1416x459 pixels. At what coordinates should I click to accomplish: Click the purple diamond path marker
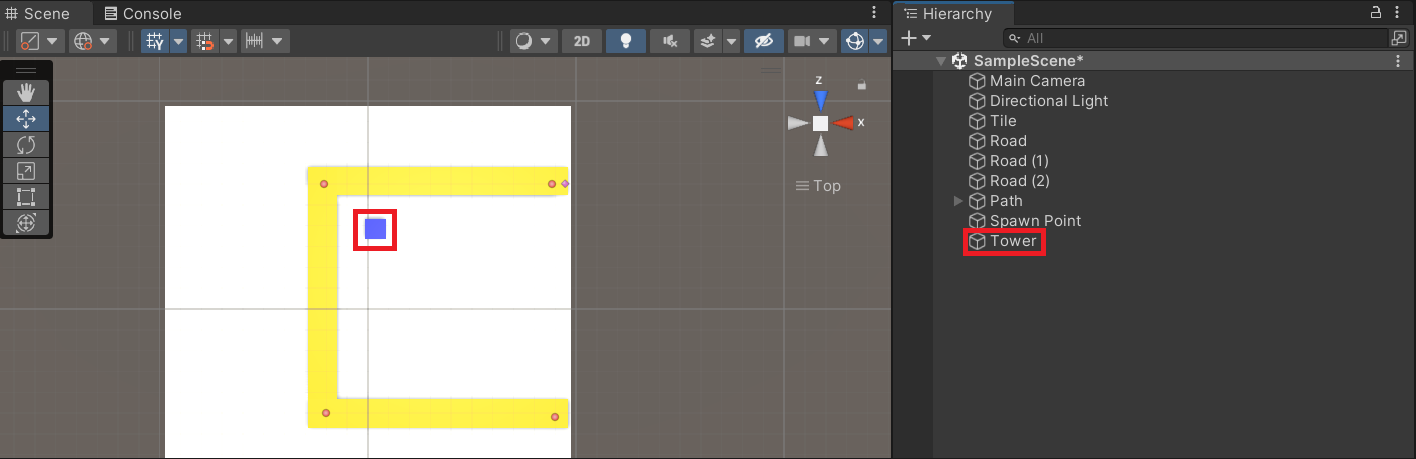click(x=565, y=184)
